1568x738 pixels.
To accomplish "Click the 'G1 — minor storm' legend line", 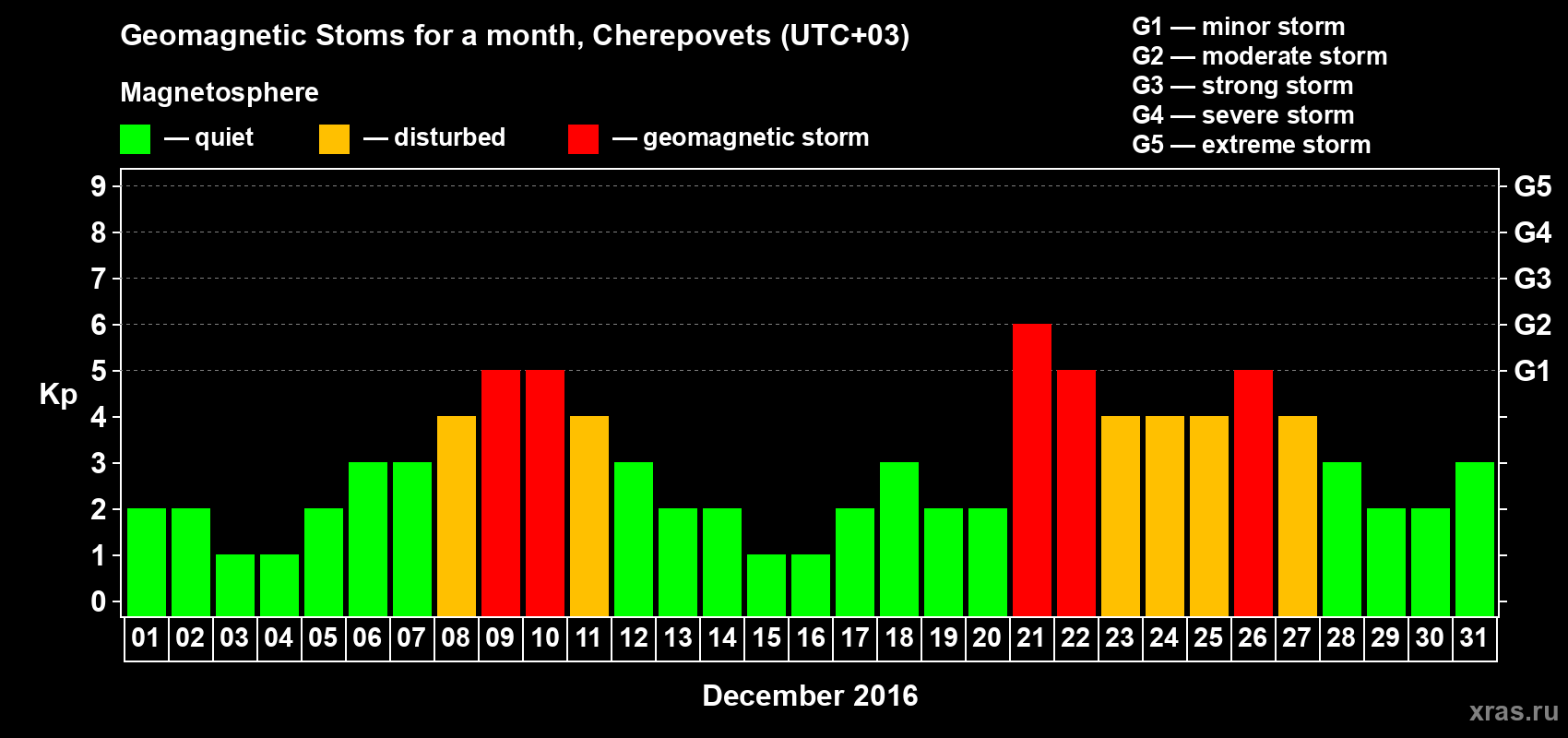I will click(x=1239, y=27).
